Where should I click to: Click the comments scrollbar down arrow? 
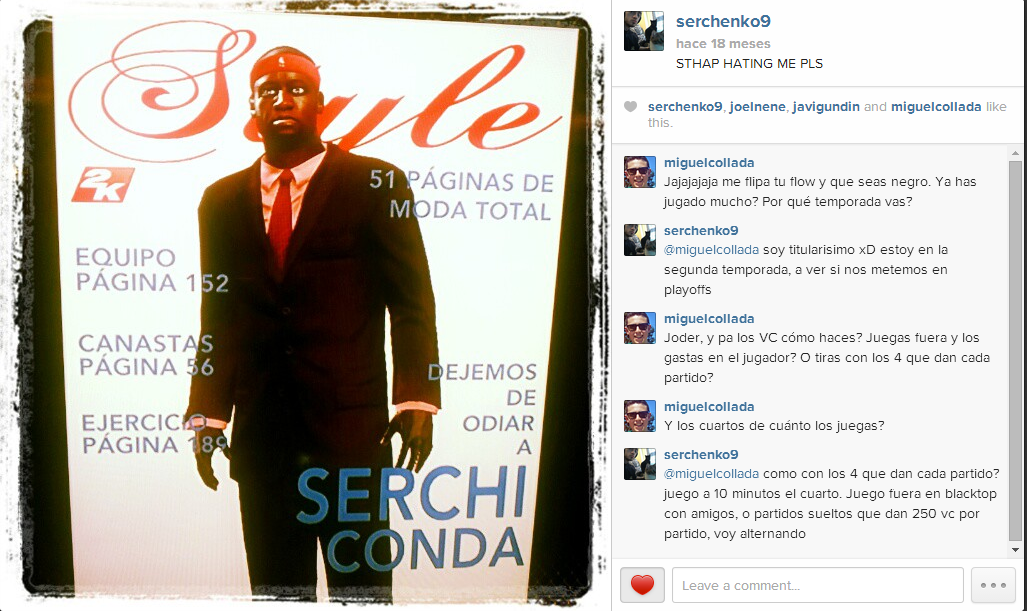click(1015, 550)
